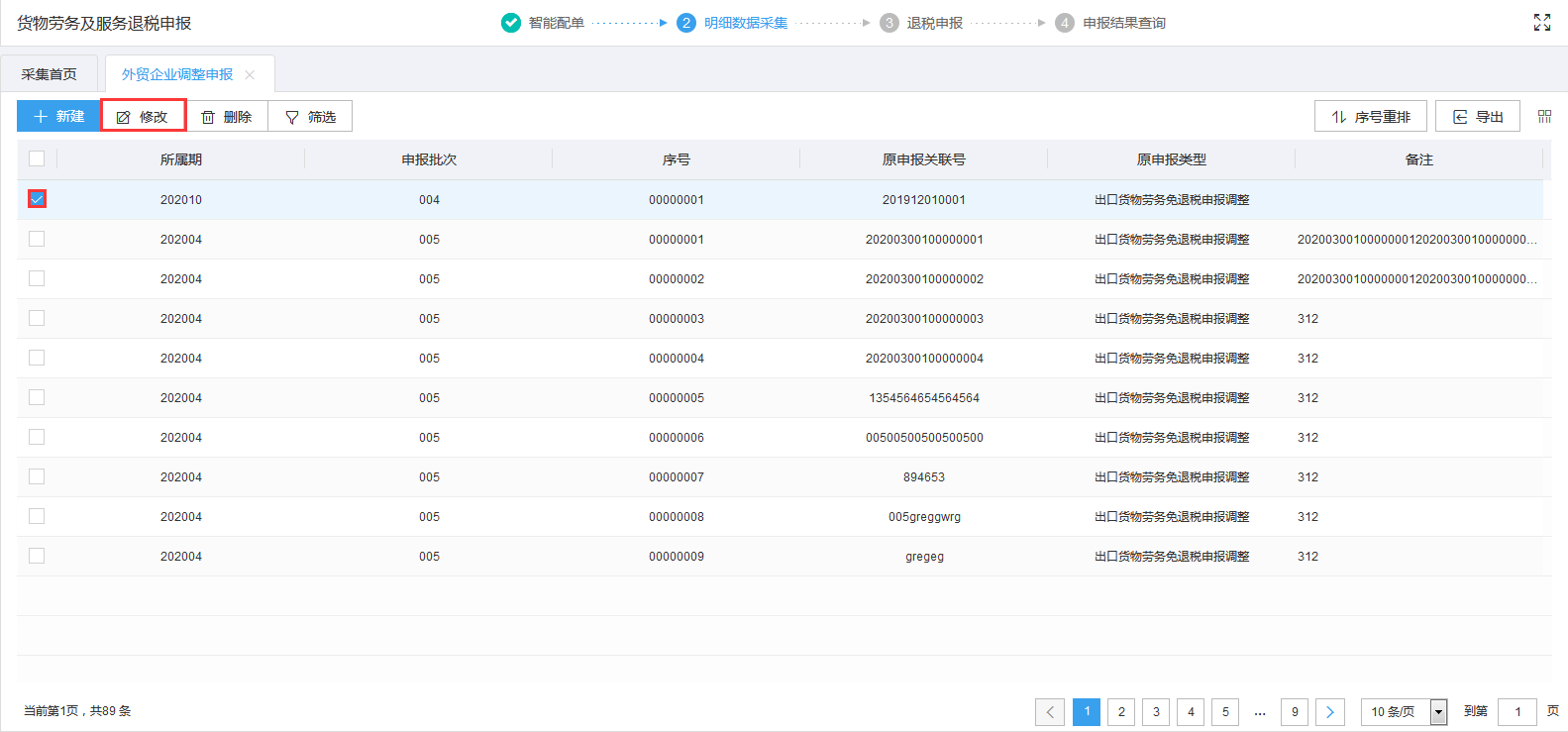Toggle the fullscreen expand icon
Screen dimensions: 1568x732
pos(1541,23)
